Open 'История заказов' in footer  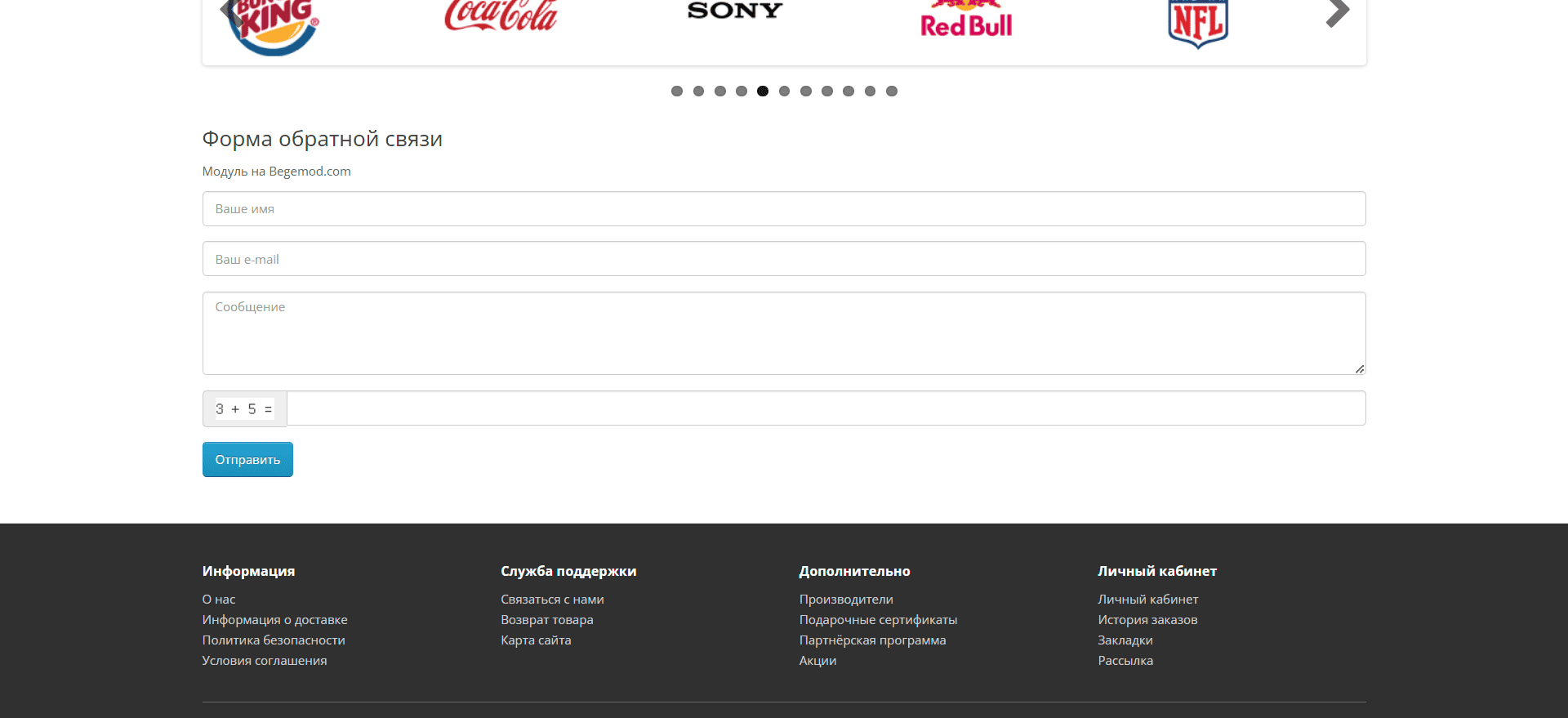pos(1147,620)
